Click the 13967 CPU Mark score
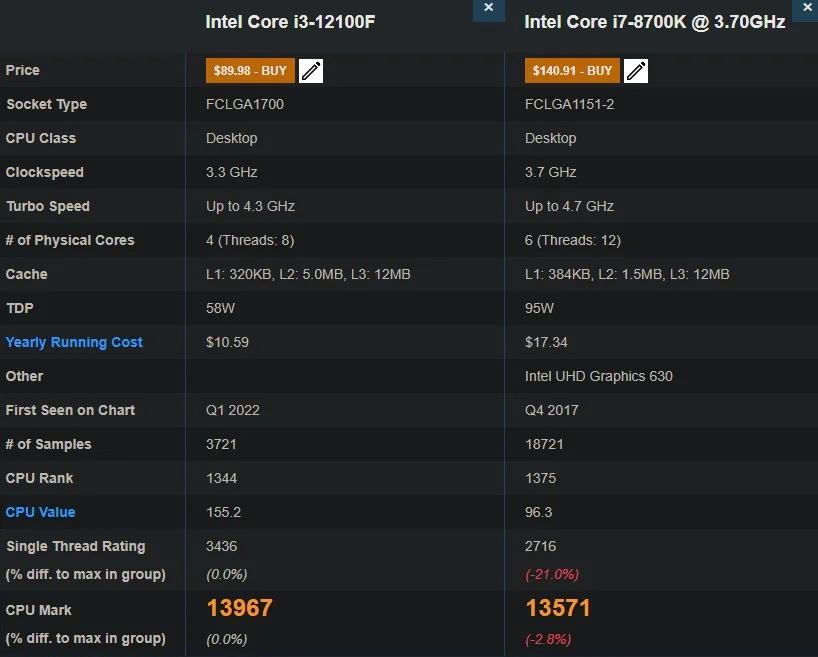 239,608
